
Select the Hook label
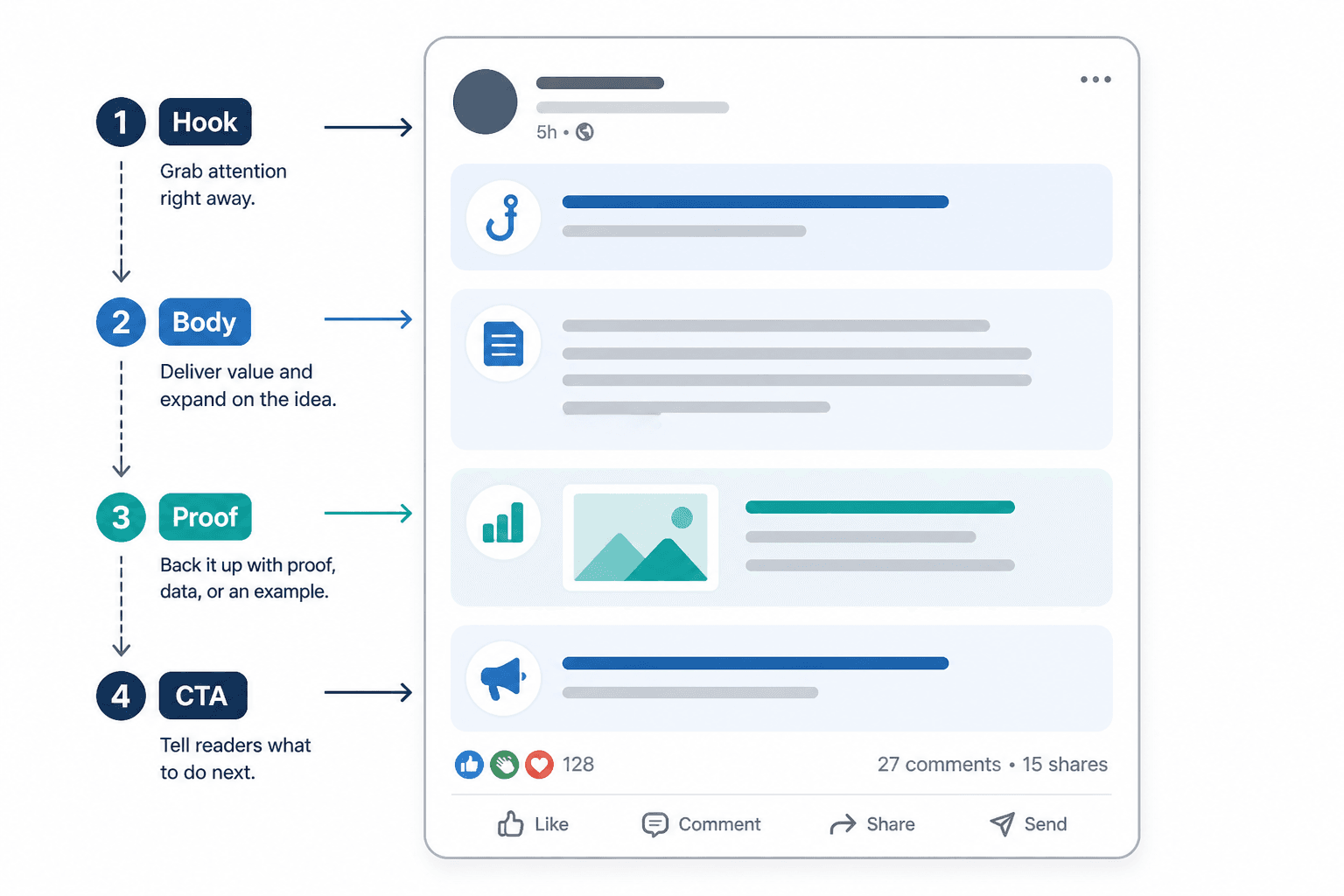coord(205,122)
